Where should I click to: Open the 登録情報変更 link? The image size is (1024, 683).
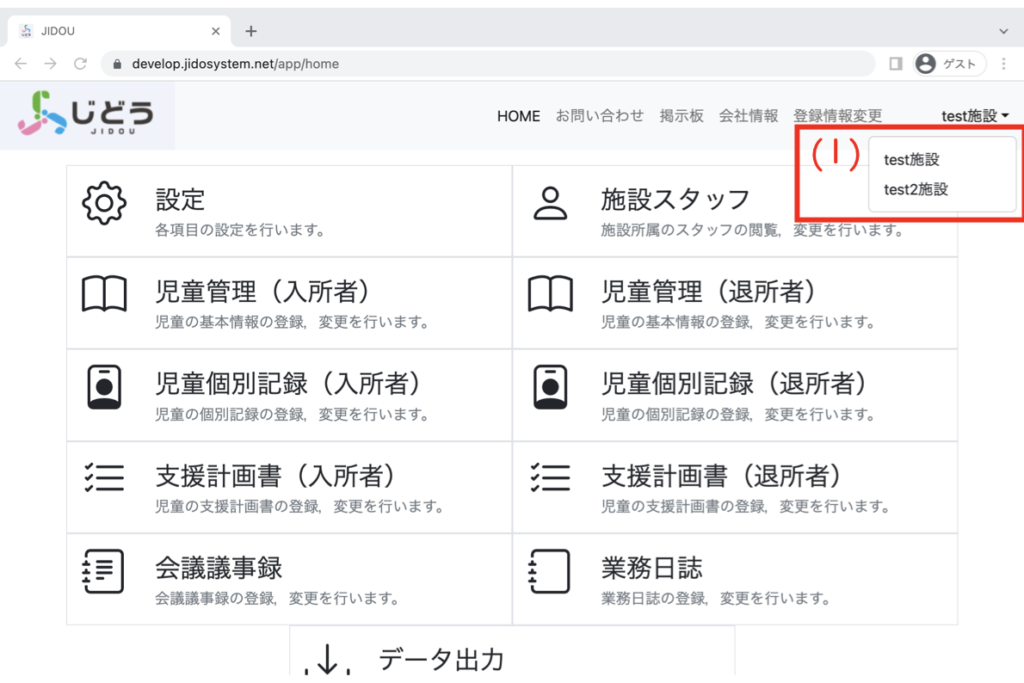point(837,116)
